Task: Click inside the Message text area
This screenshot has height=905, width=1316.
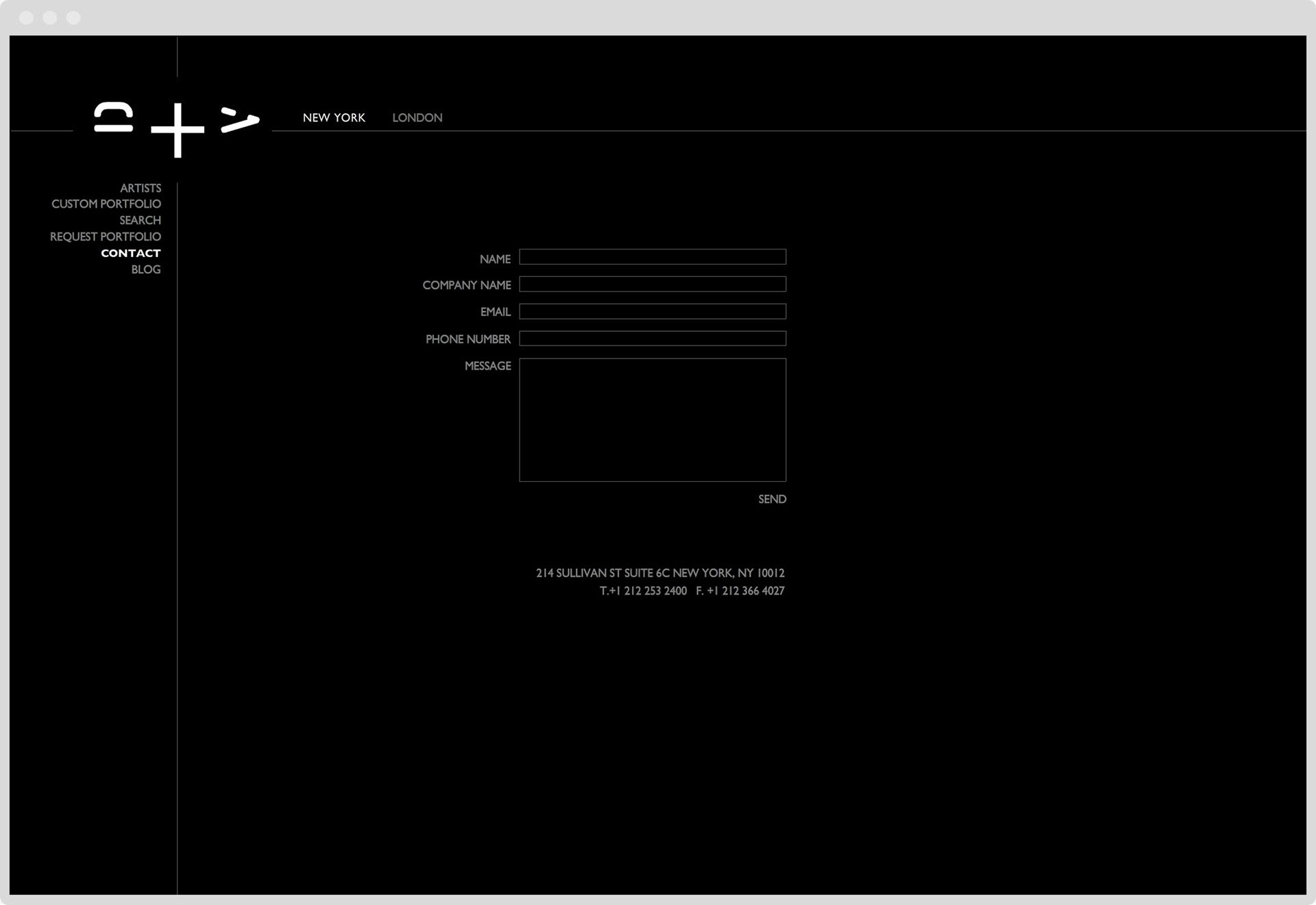Action: pyautogui.click(x=652, y=420)
